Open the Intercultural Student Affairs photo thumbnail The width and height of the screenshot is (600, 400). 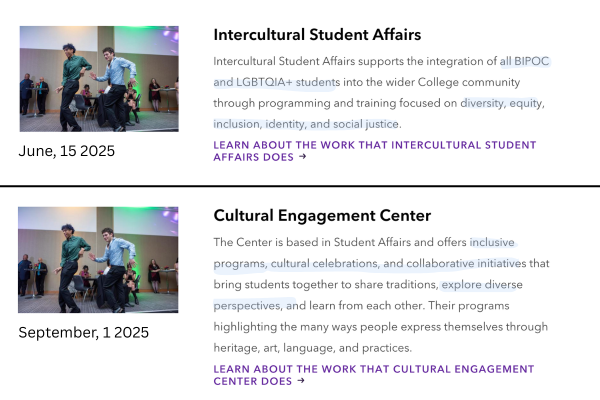[x=99, y=79]
